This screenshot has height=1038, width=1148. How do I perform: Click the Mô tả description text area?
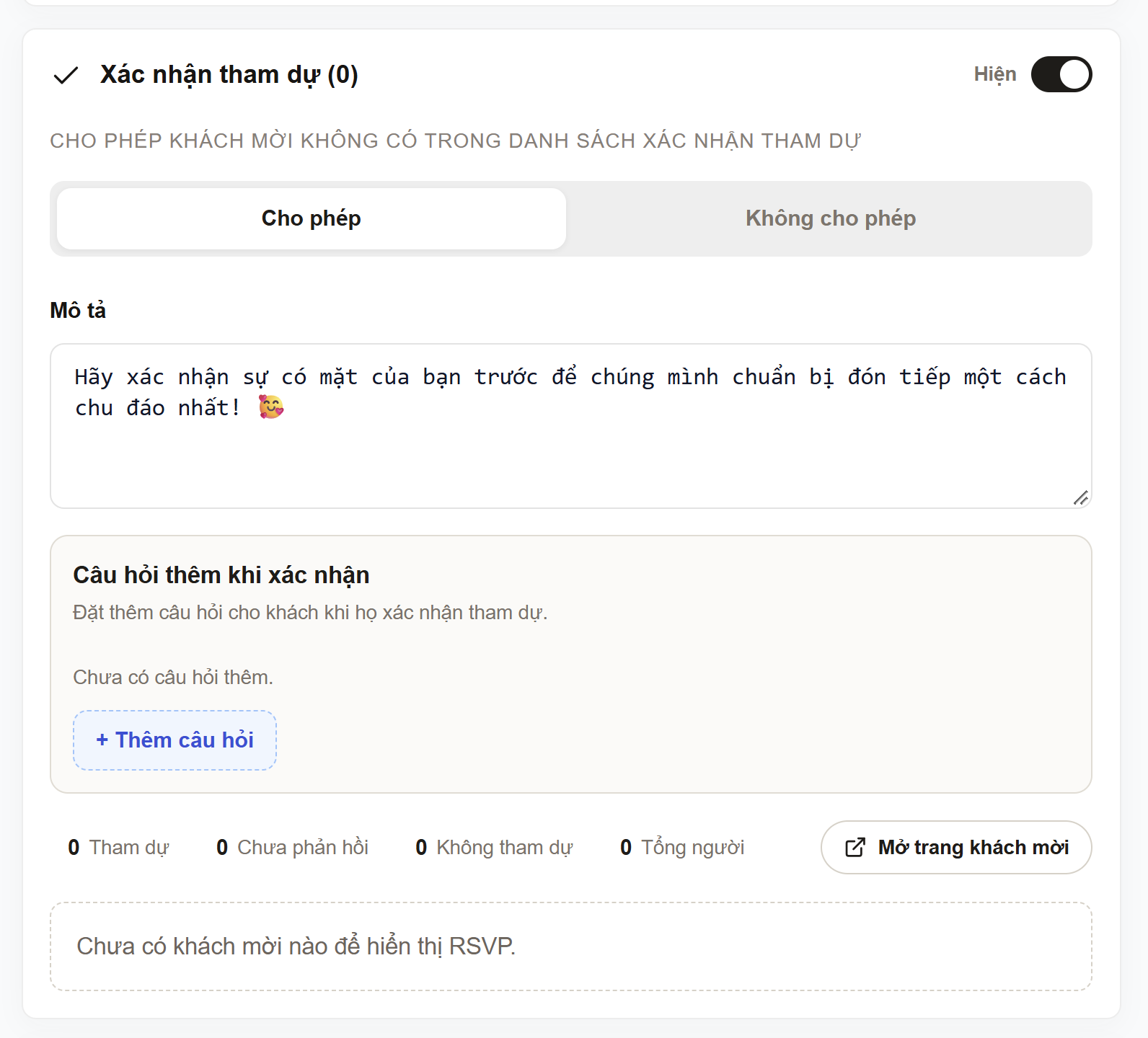pos(571,426)
